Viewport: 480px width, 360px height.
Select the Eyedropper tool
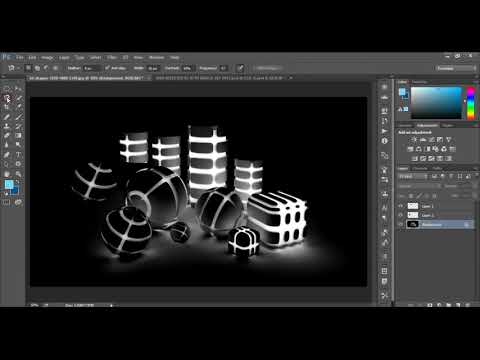click(x=18, y=107)
